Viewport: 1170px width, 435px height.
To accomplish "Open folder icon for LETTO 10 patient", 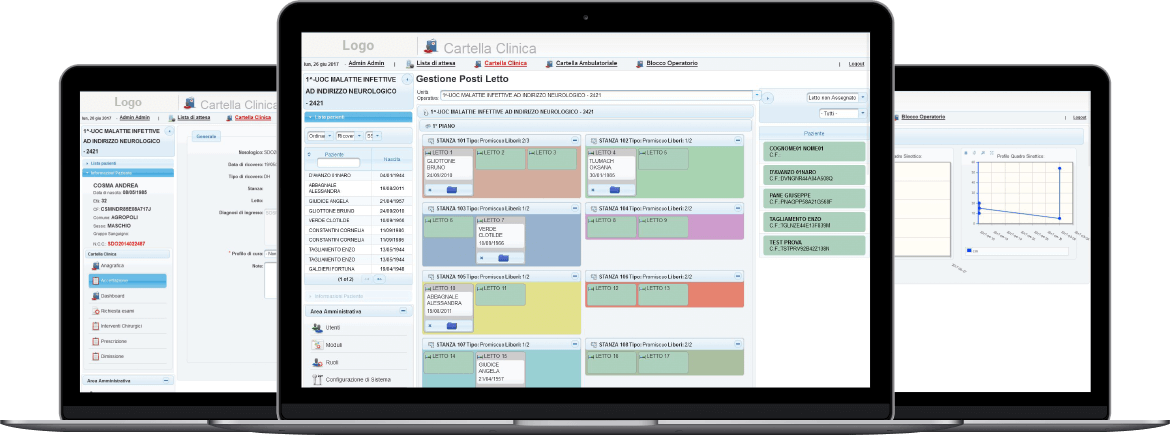I will coord(451,326).
